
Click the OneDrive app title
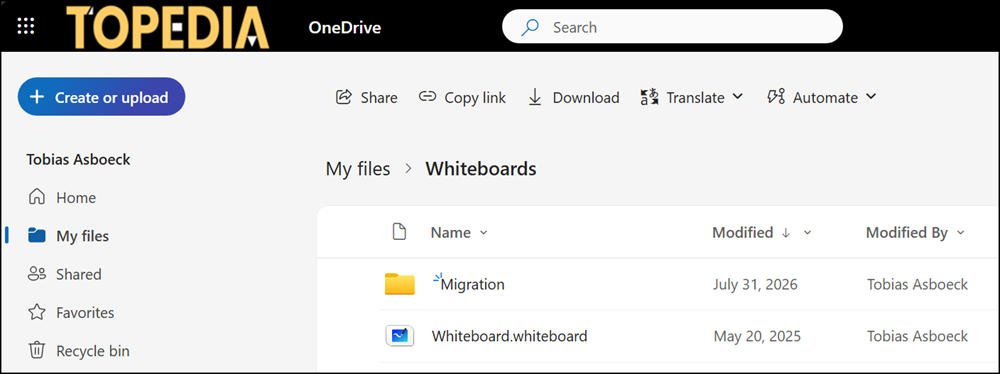point(344,27)
